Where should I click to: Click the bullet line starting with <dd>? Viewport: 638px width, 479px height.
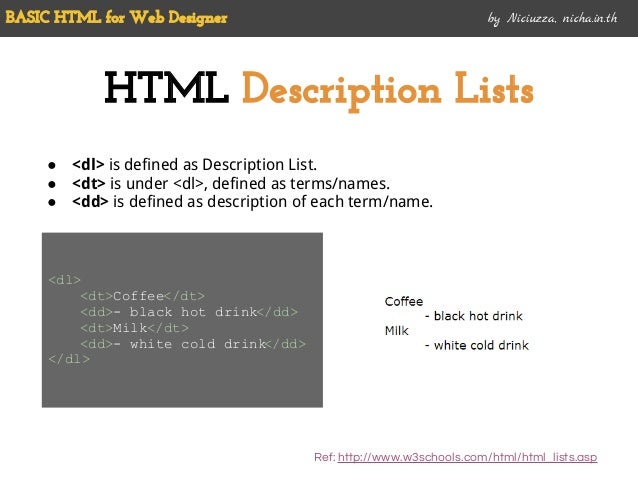point(252,202)
